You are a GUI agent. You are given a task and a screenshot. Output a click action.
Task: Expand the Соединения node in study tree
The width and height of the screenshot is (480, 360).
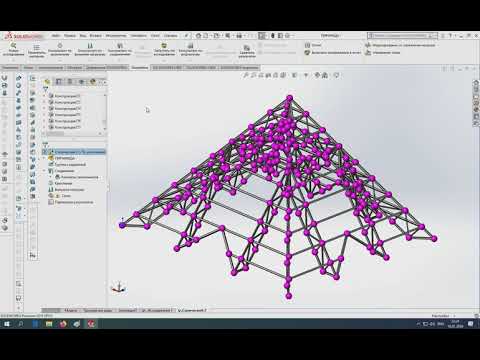pyautogui.click(x=45, y=171)
